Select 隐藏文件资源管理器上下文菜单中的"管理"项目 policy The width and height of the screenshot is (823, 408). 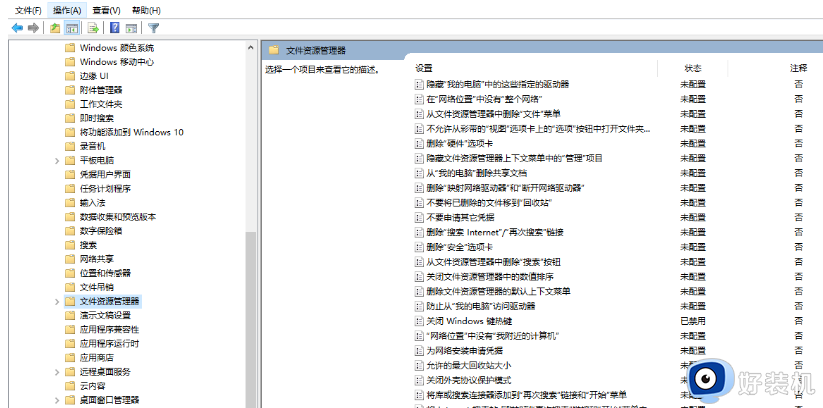pyautogui.click(x=509, y=158)
